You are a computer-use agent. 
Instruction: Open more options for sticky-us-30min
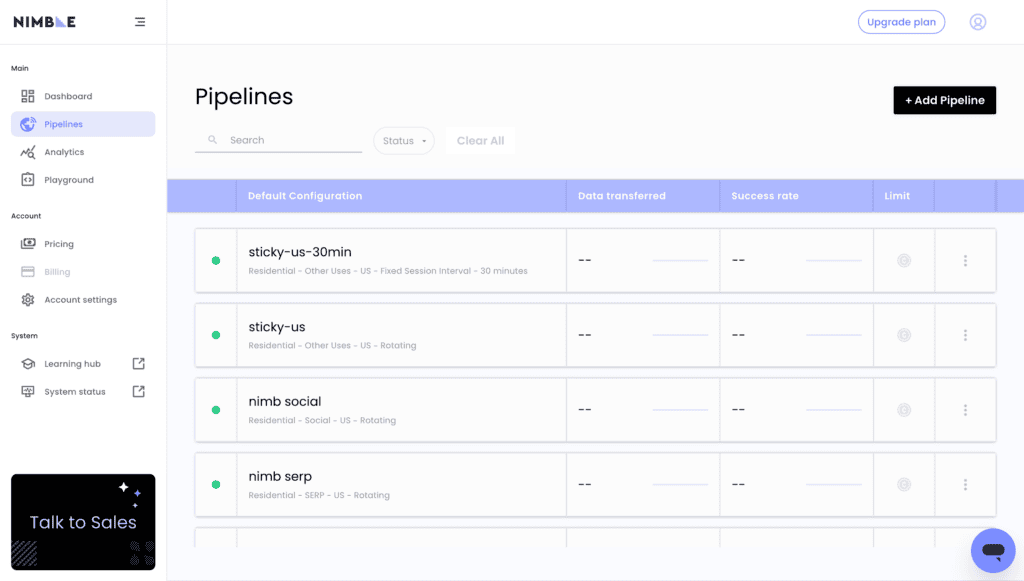click(x=965, y=260)
